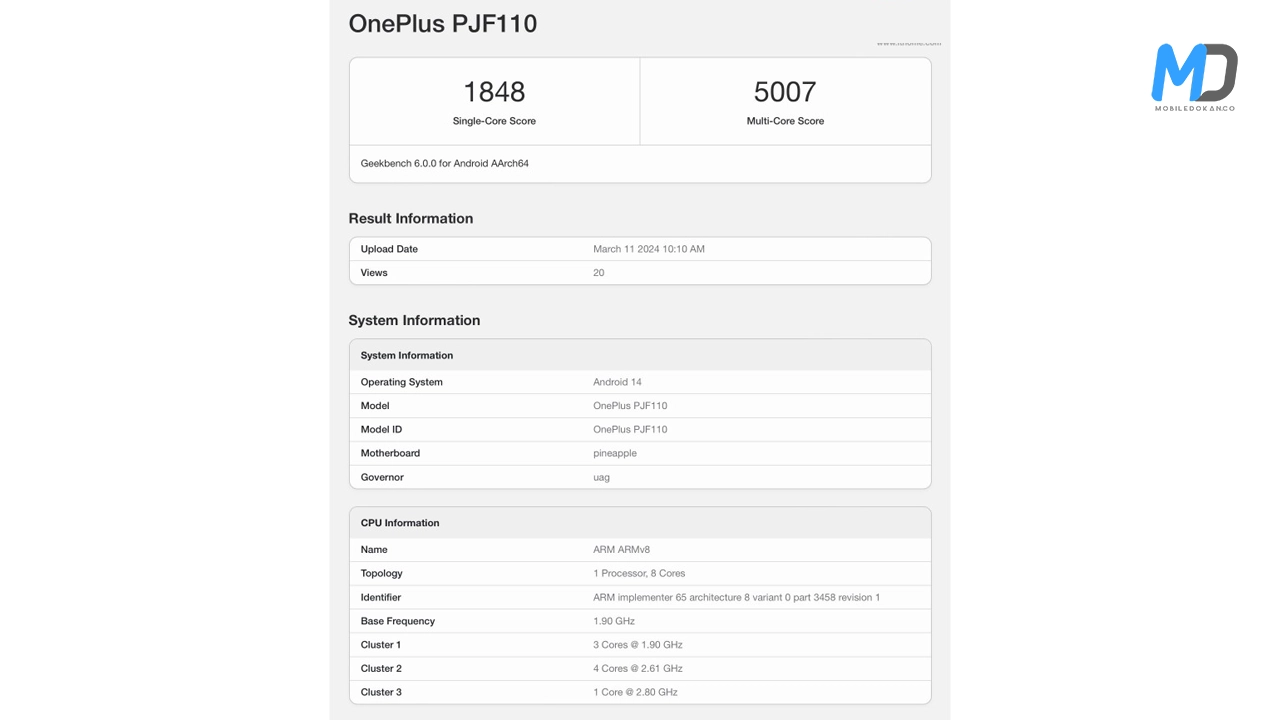Image resolution: width=1280 pixels, height=720 pixels.
Task: Select the 1848 single-core score
Action: [494, 92]
